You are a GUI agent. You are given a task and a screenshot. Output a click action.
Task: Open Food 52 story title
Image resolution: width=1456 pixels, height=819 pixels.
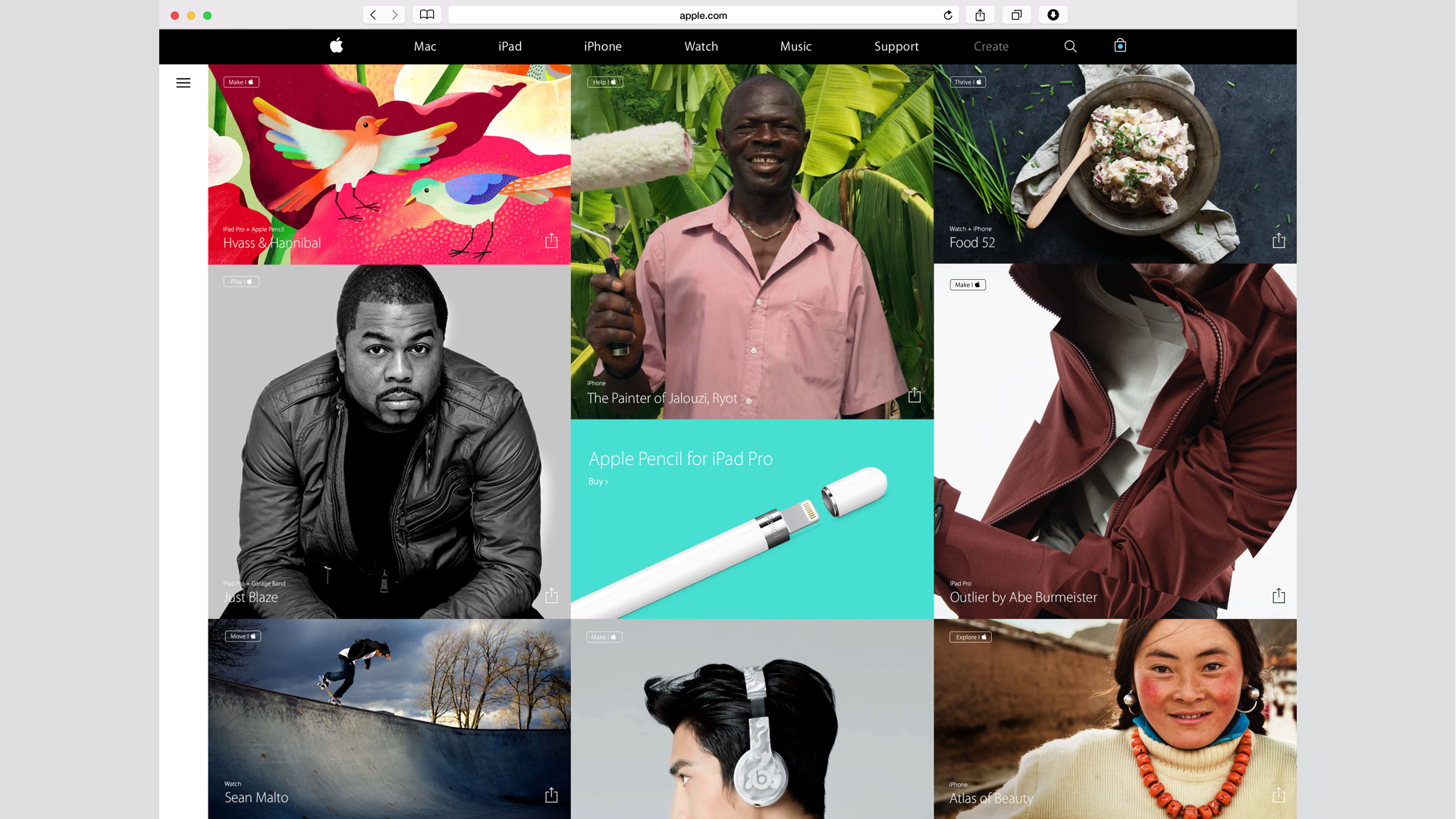tap(972, 243)
